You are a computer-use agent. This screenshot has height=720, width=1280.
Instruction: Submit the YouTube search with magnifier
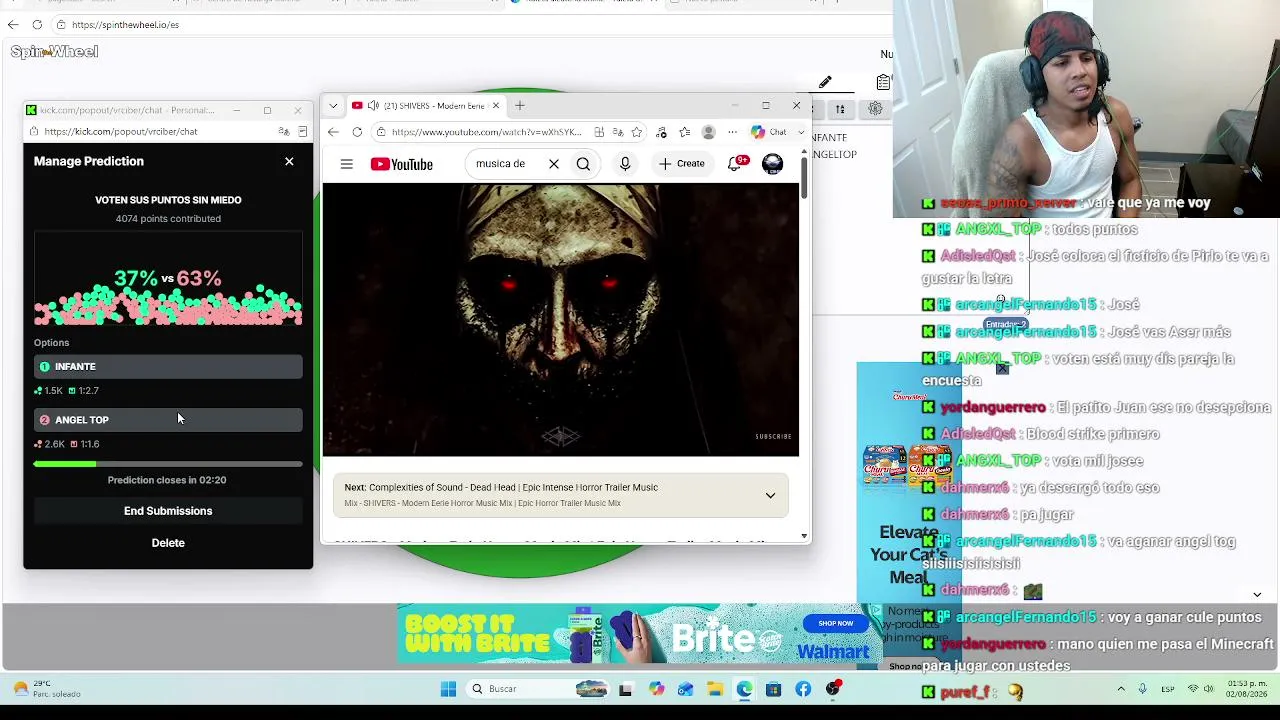(583, 164)
